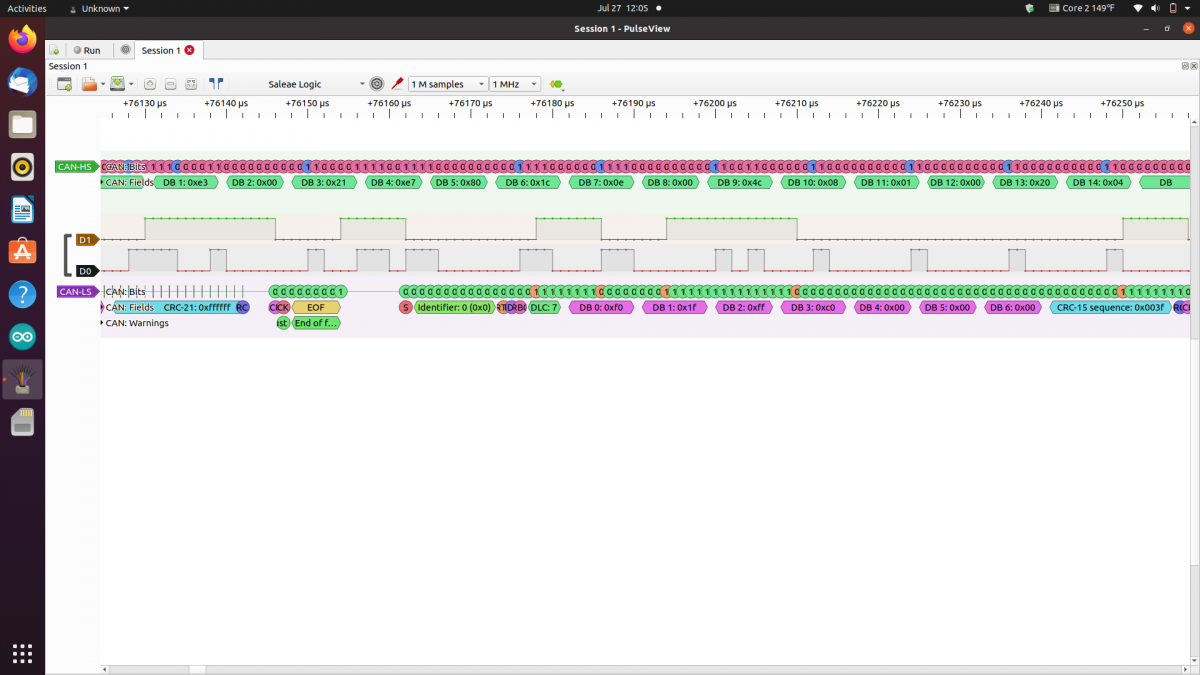1200x675 pixels.
Task: Zoom in on the signal trace
Action: (x=150, y=84)
